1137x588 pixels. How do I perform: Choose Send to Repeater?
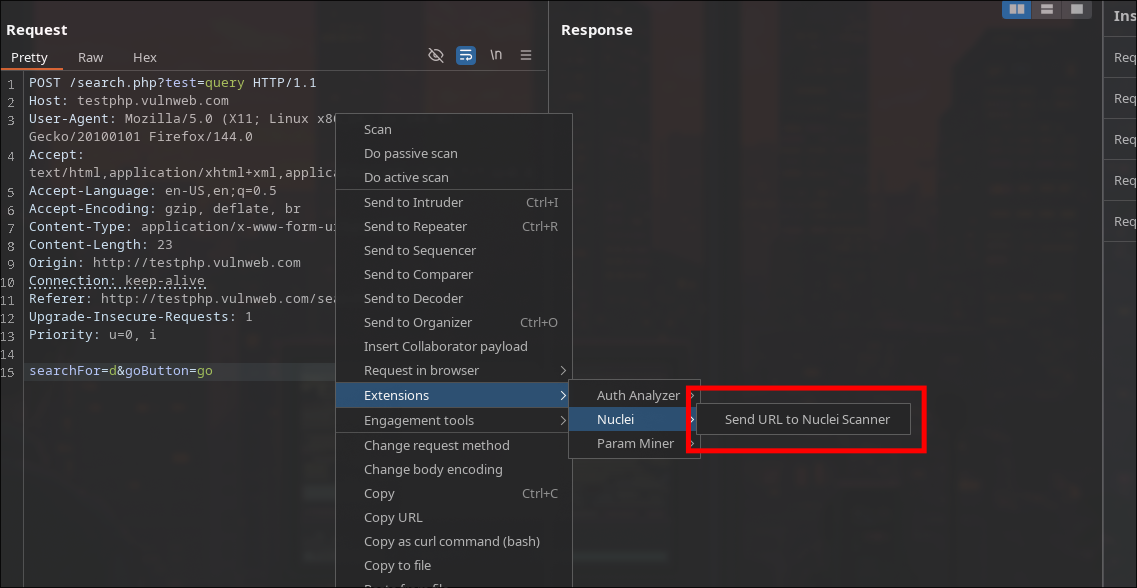pos(415,227)
